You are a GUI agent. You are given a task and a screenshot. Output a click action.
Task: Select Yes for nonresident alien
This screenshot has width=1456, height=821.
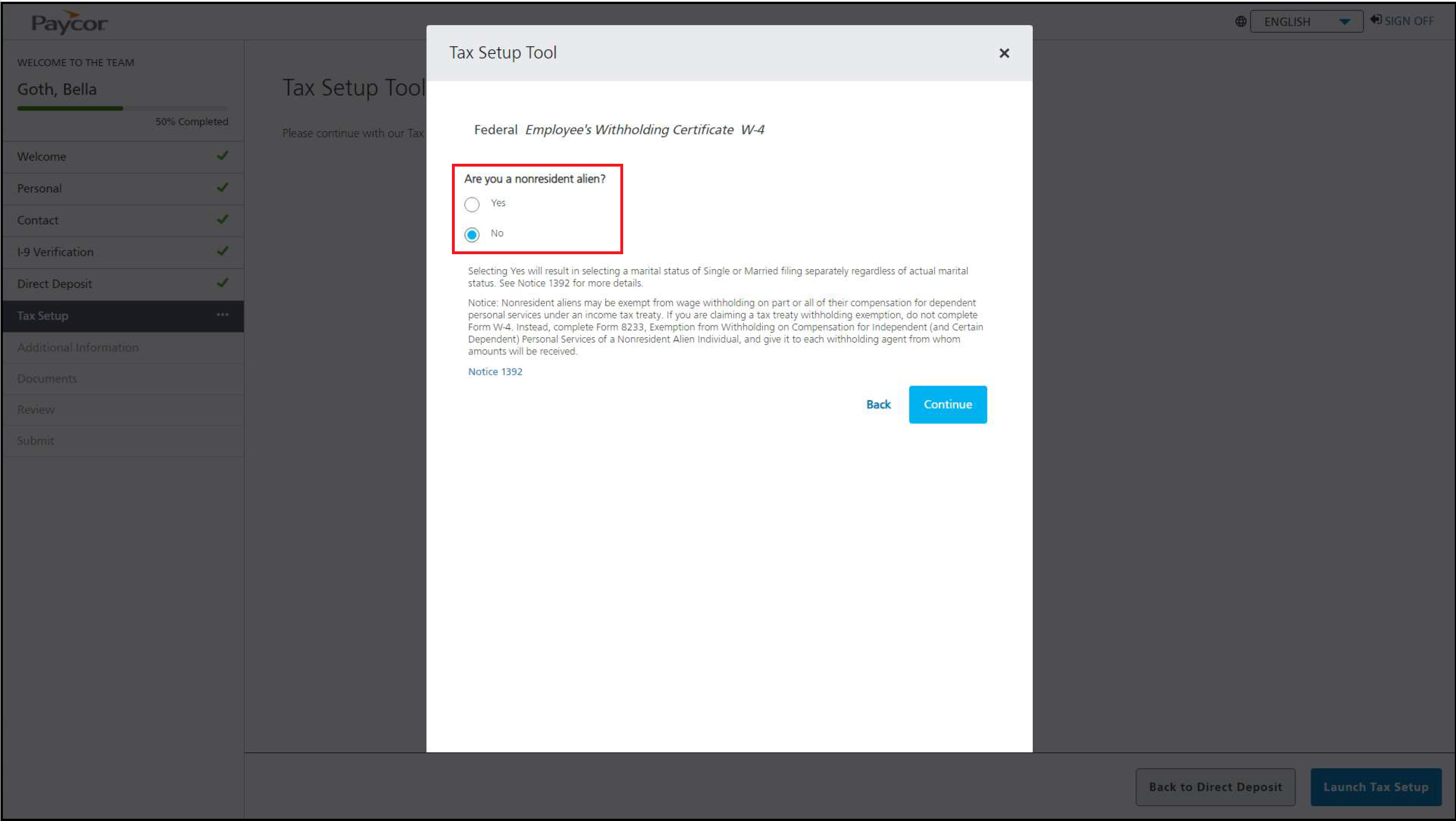coord(472,204)
